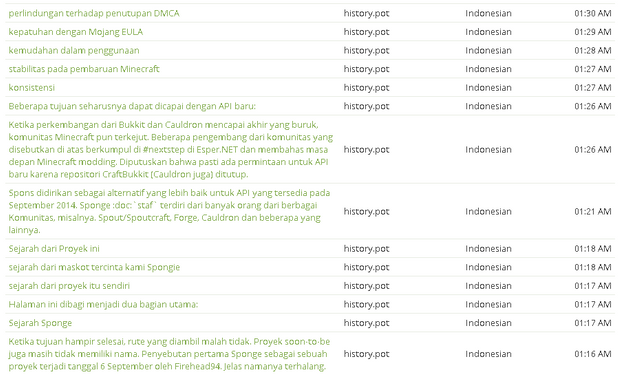Open translation 'kepatuhan dengan Mojang EULA'
The width and height of the screenshot is (640, 380).
point(76,32)
